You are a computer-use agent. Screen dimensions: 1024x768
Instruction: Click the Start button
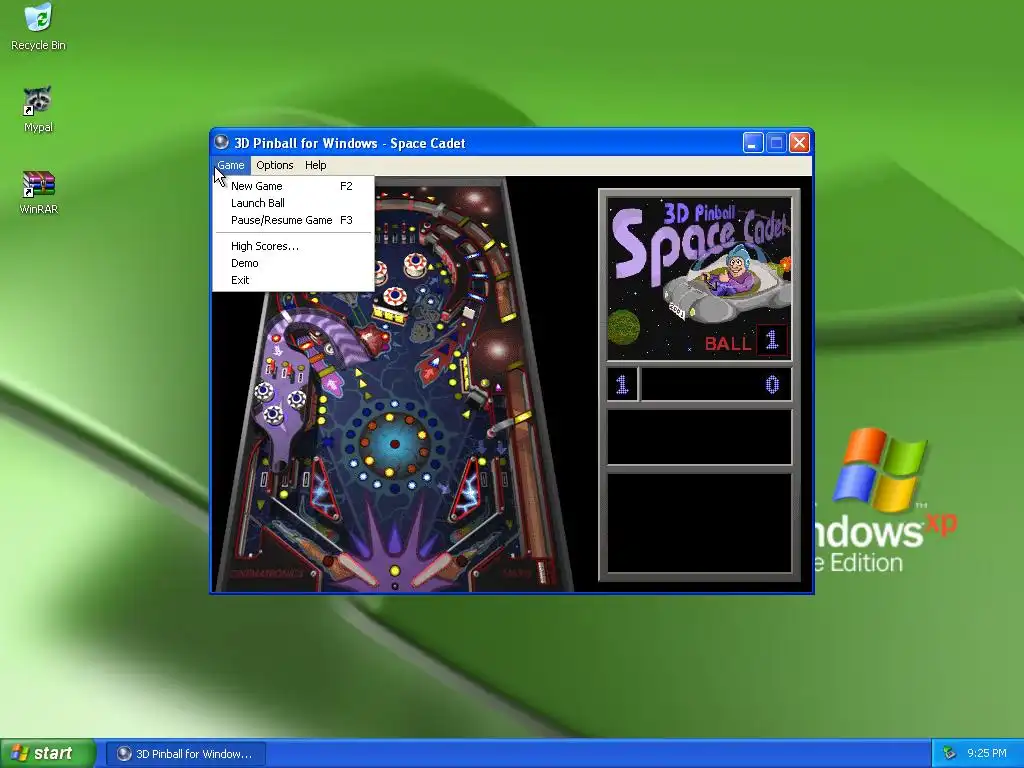(x=47, y=753)
